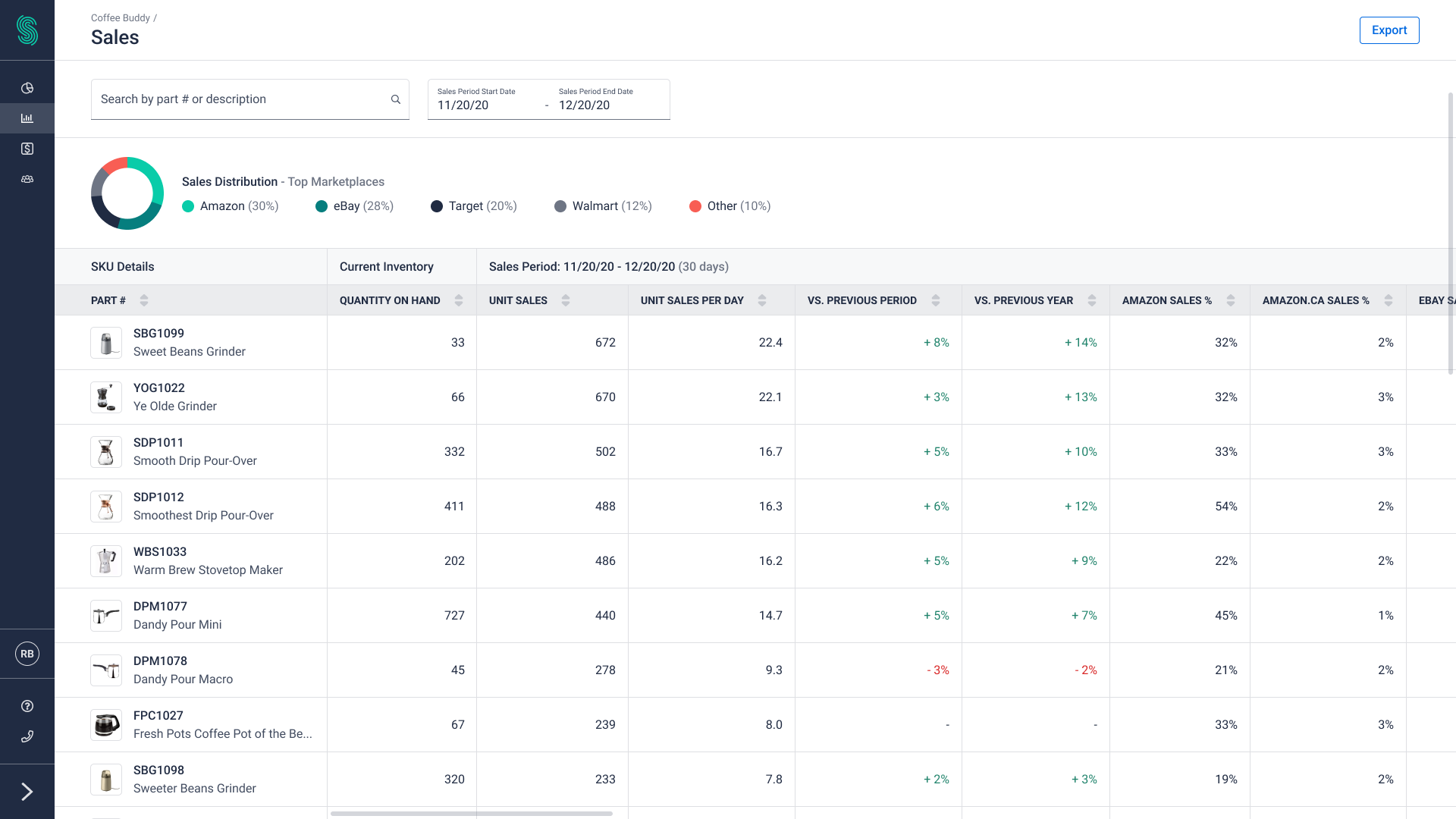Select the Dashboard icon in left nav
This screenshot has height=819, width=1456.
click(27, 88)
